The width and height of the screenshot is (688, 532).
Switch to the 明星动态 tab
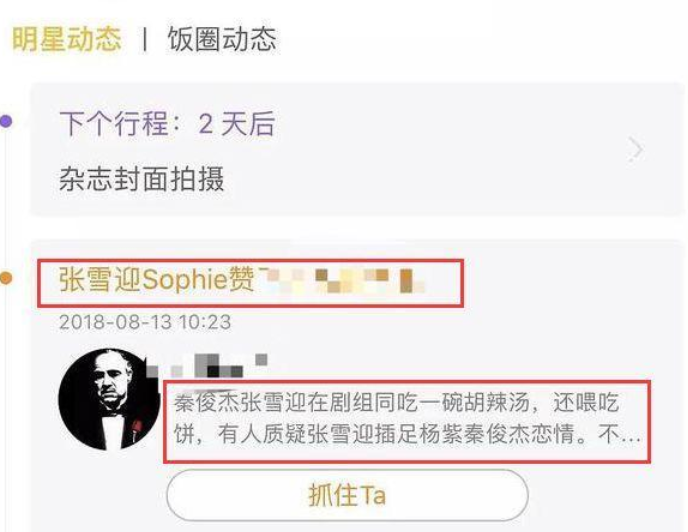tap(66, 39)
